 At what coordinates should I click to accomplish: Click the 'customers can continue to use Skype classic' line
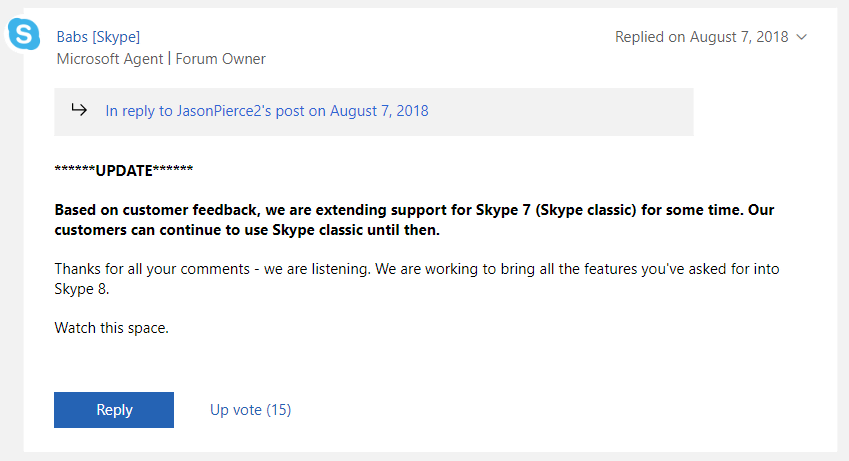tap(247, 230)
